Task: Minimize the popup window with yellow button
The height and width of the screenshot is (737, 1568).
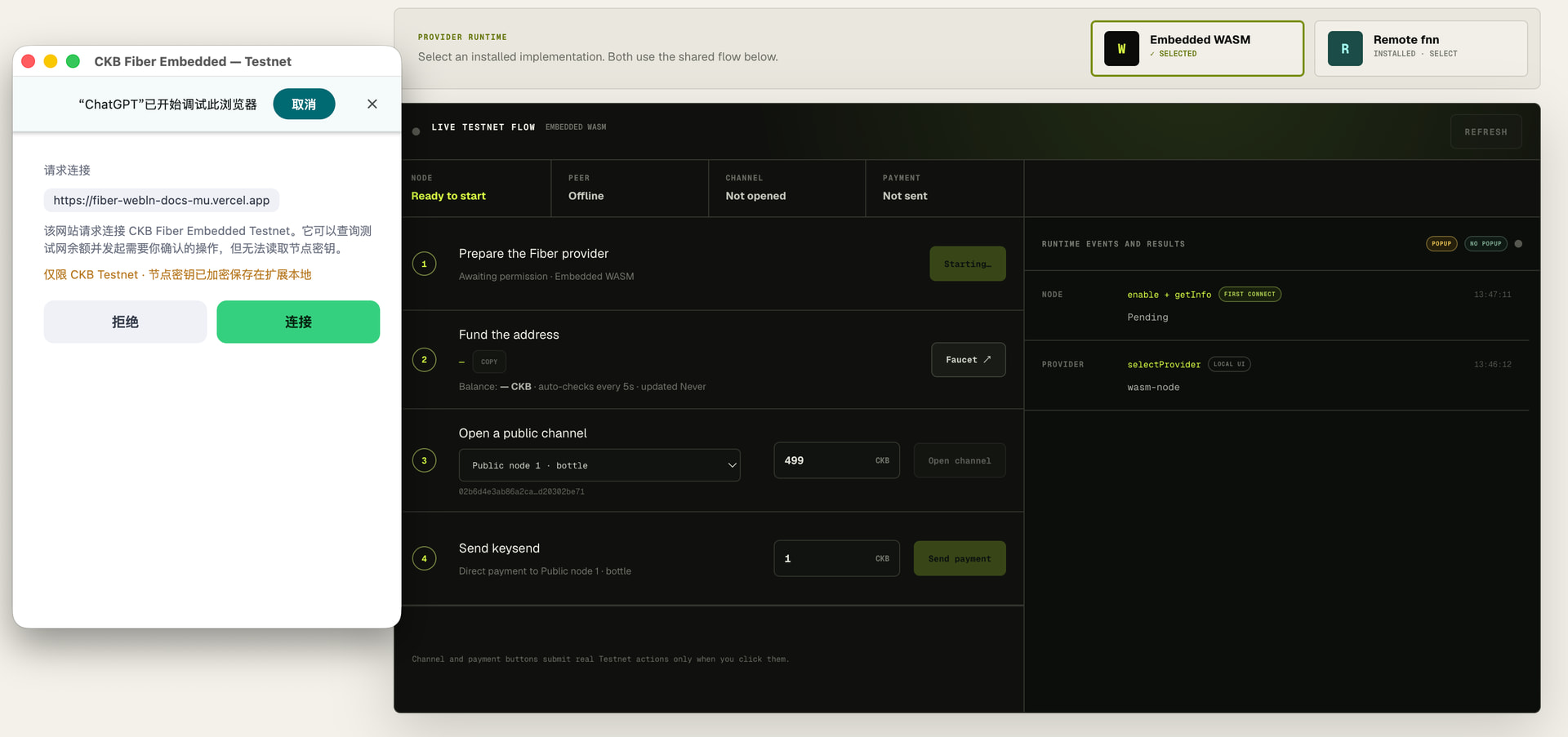Action: (x=51, y=61)
